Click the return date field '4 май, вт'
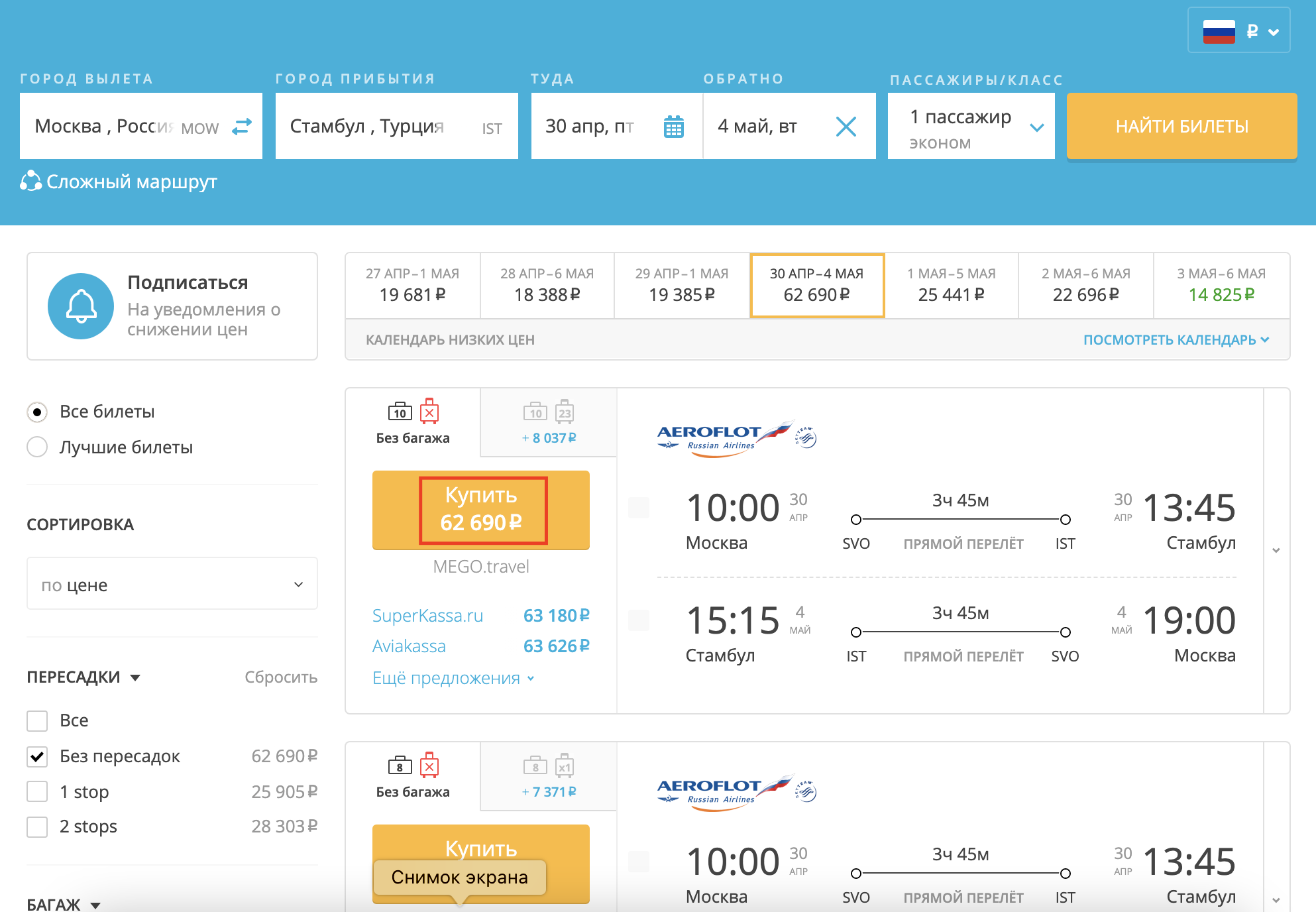Screen dimensions: 1316x912 [789, 126]
